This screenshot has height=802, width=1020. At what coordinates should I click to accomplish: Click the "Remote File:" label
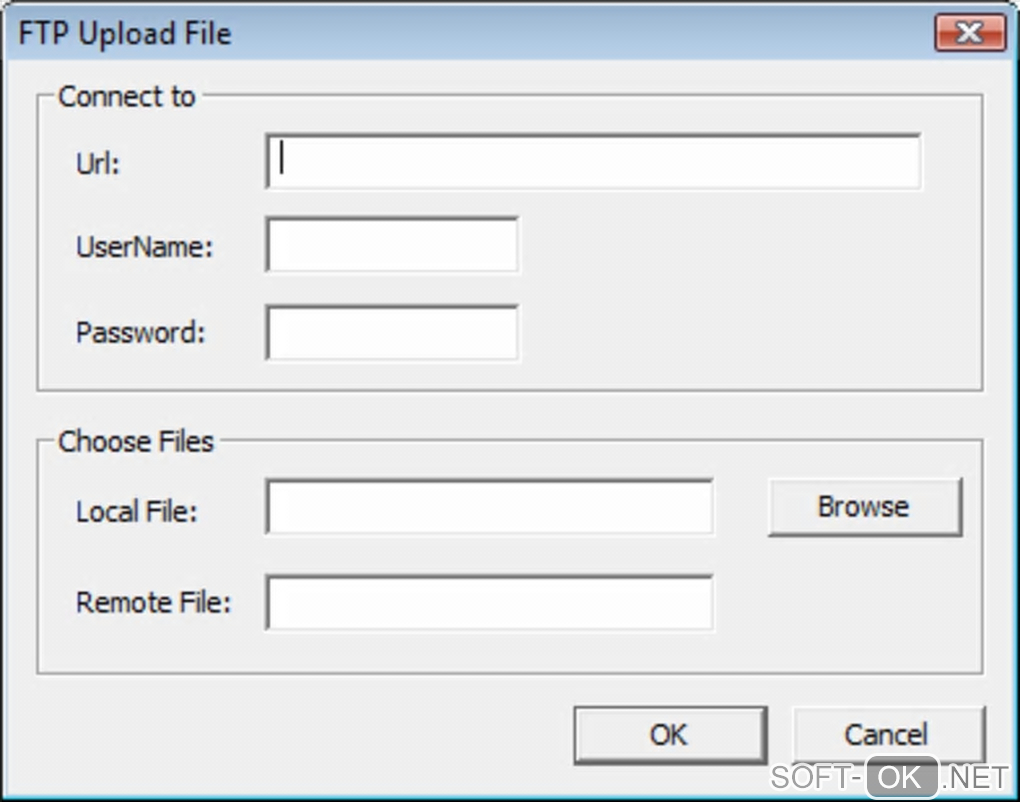pos(153,603)
